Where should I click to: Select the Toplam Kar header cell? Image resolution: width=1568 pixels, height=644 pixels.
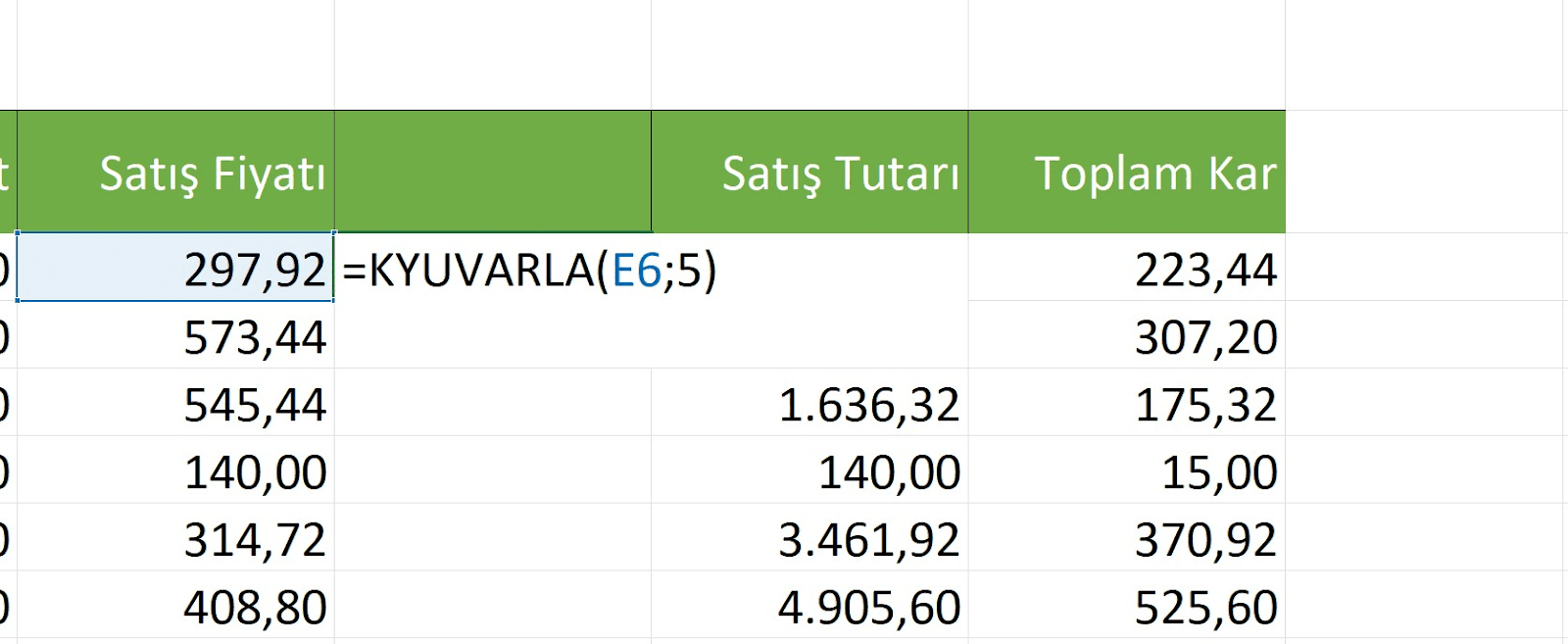pyautogui.click(x=1127, y=173)
